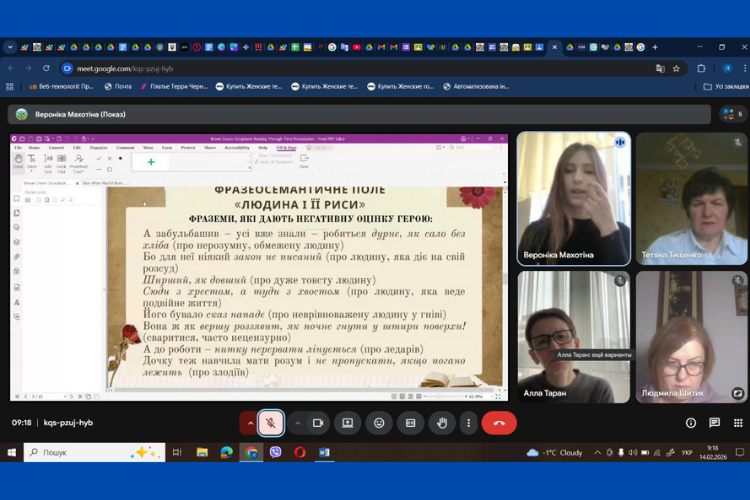
Task: Select Вероніка Махотіна's video tile
Action: 573,199
